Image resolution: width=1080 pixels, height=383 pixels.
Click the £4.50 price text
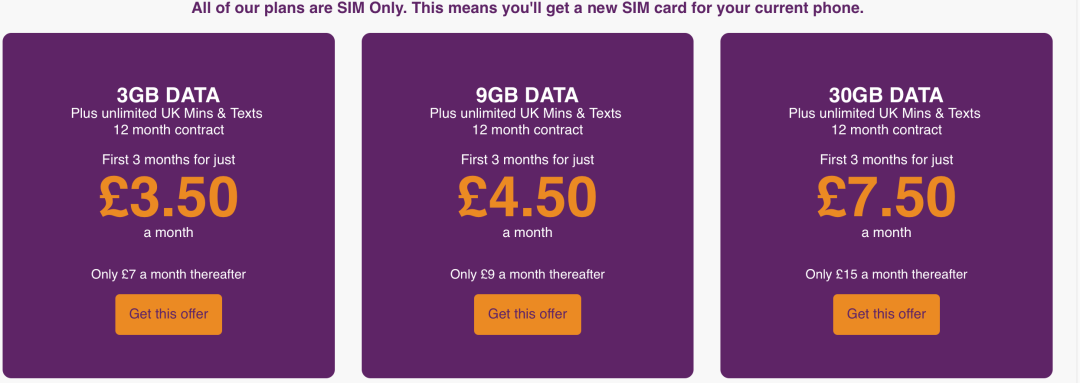pos(528,198)
